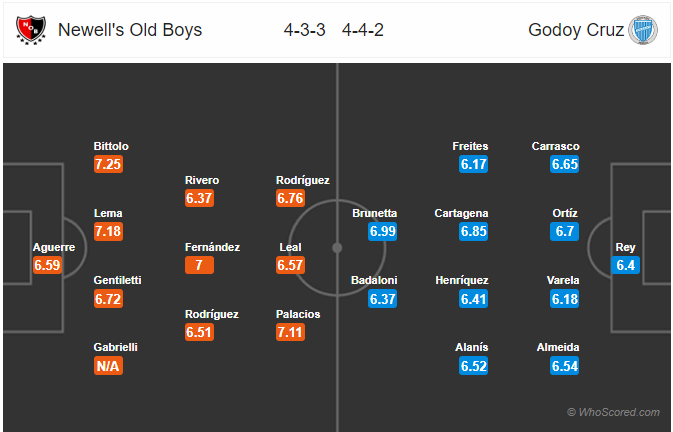Open the Newell's Old Boys team name
The width and height of the screenshot is (673, 432).
(130, 30)
